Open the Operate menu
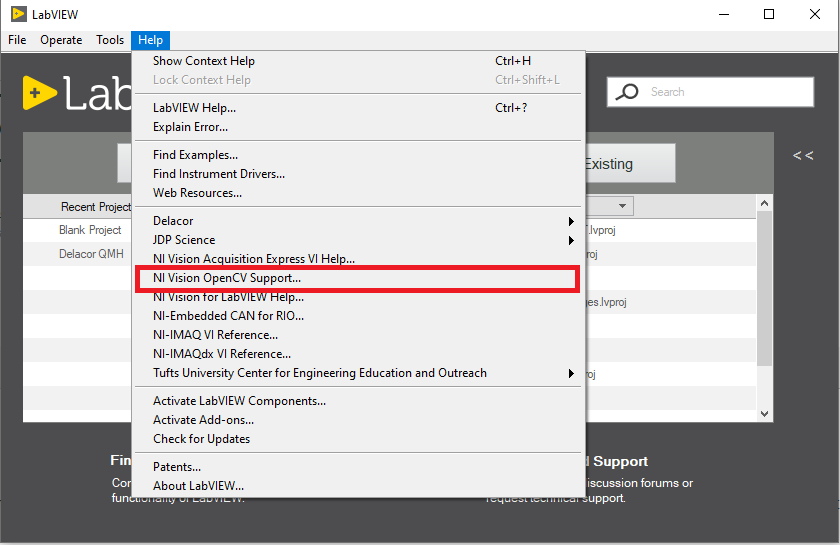Viewport: 840px width, 545px height. (61, 40)
